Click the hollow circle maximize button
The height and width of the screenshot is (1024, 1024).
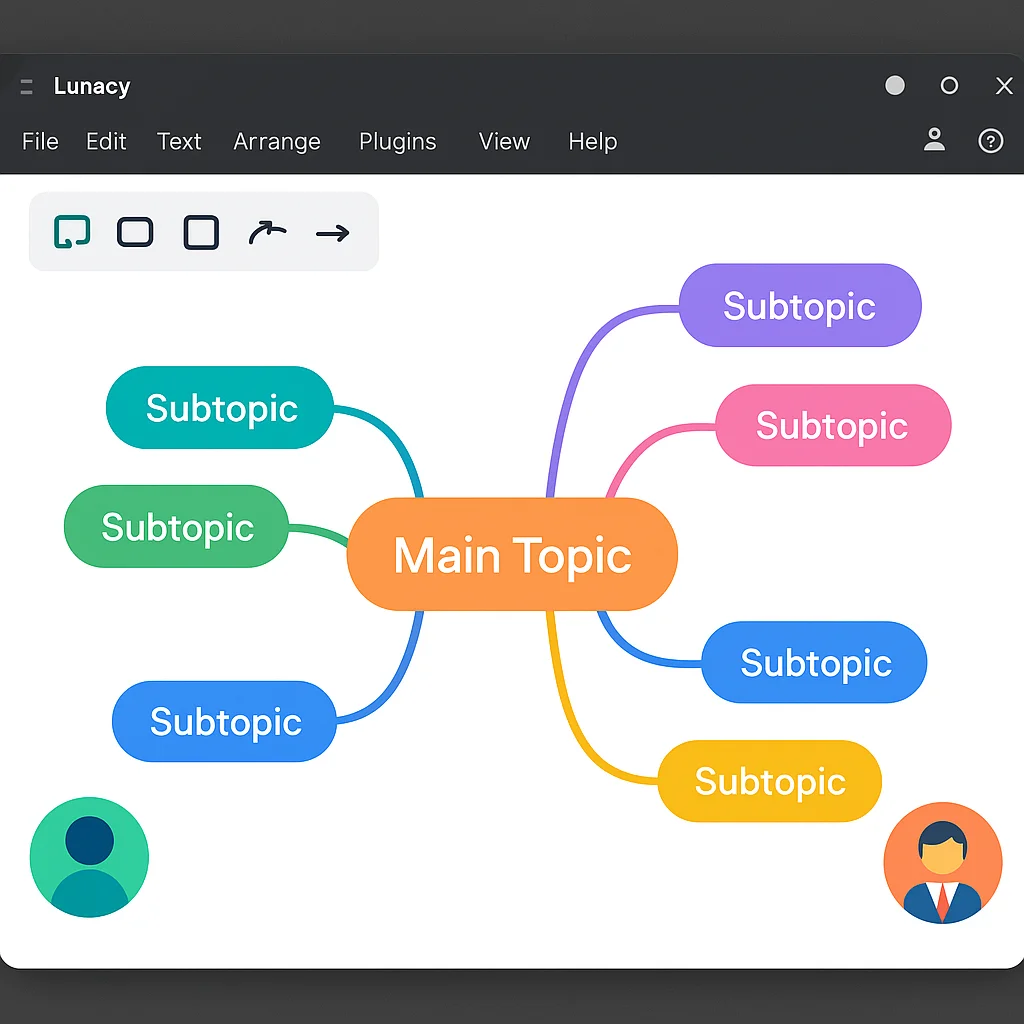coord(949,86)
